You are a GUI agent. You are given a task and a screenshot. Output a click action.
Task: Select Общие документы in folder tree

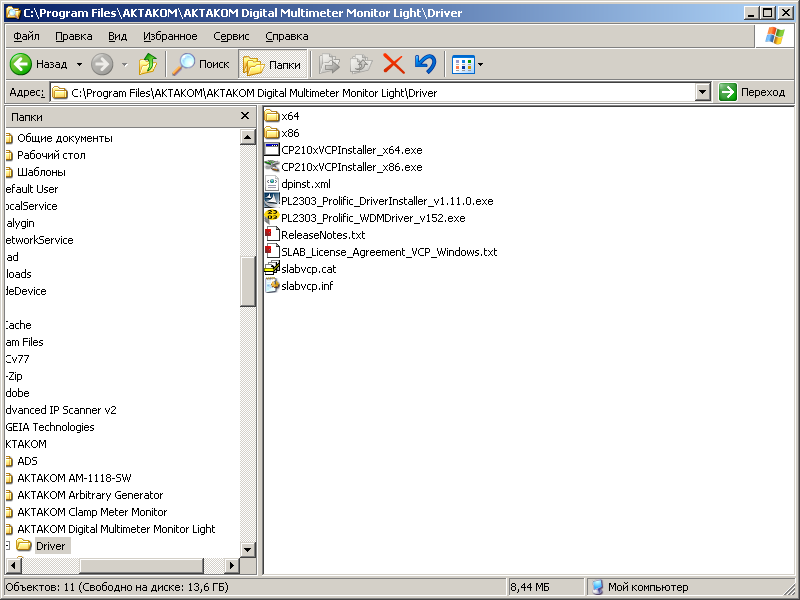pos(65,138)
